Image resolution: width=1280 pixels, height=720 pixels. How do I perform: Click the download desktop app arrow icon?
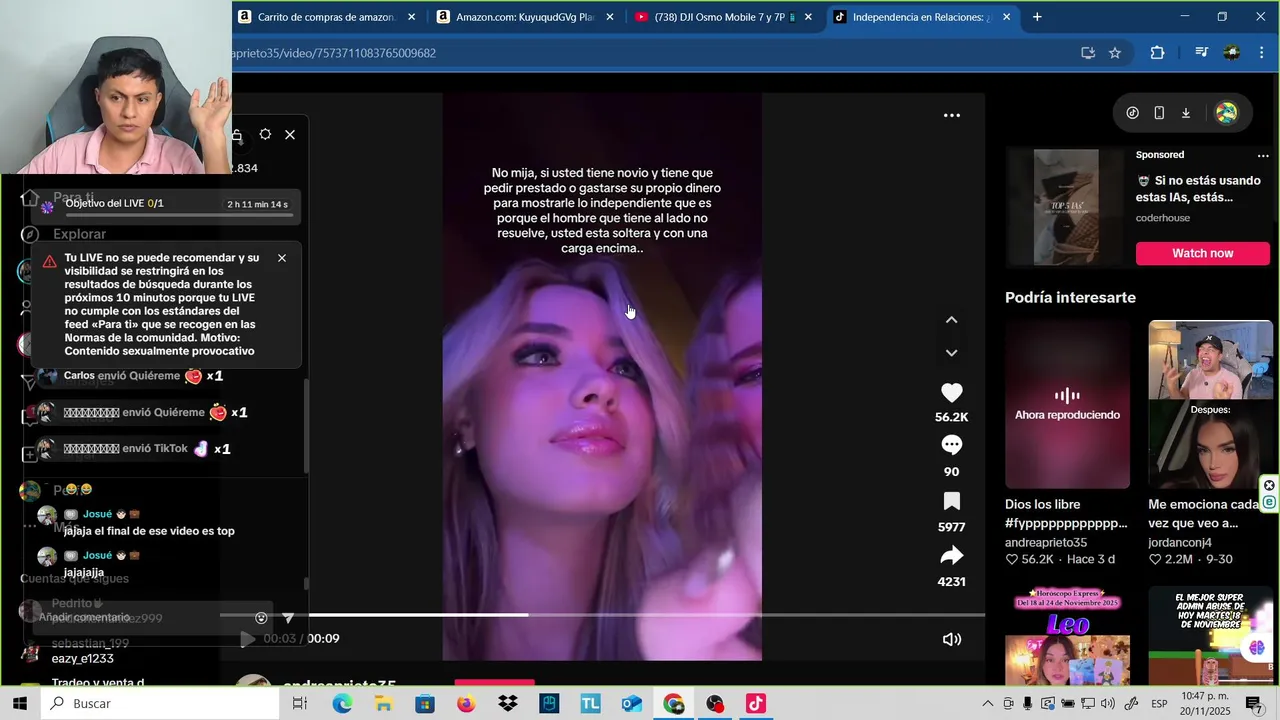(x=1186, y=113)
